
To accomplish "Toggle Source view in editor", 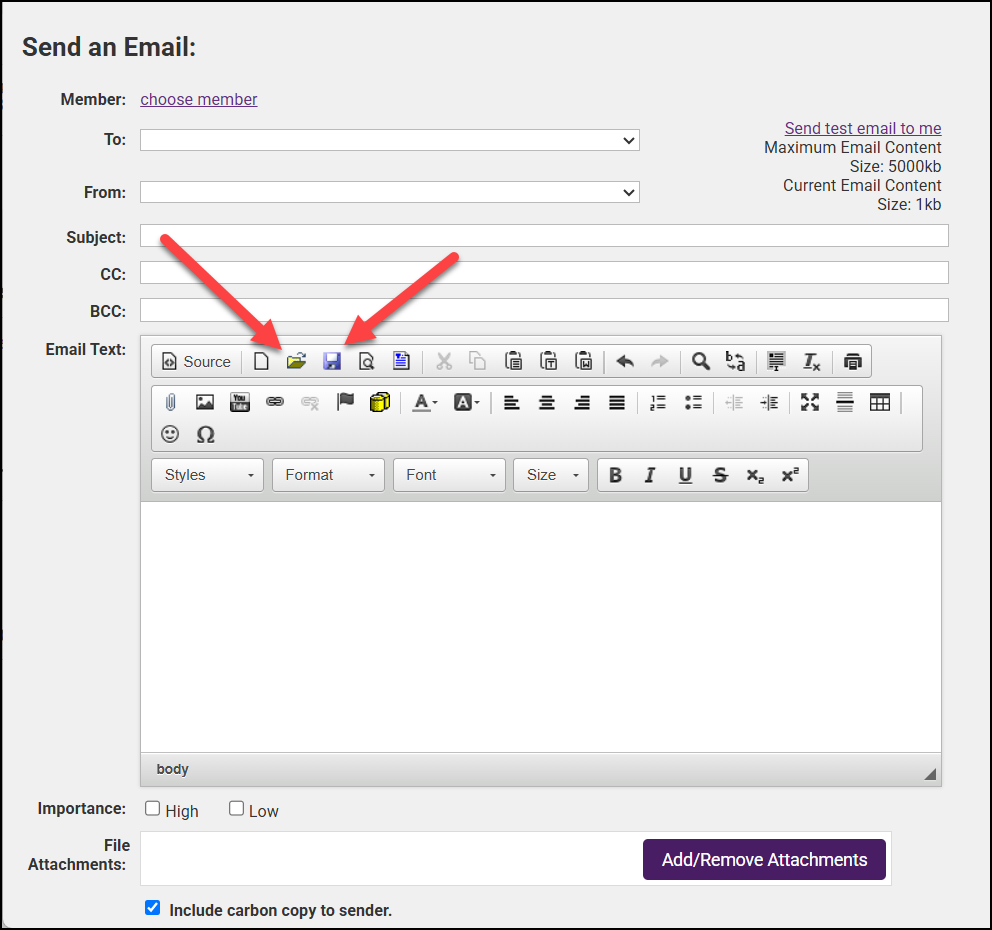I will click(196, 361).
